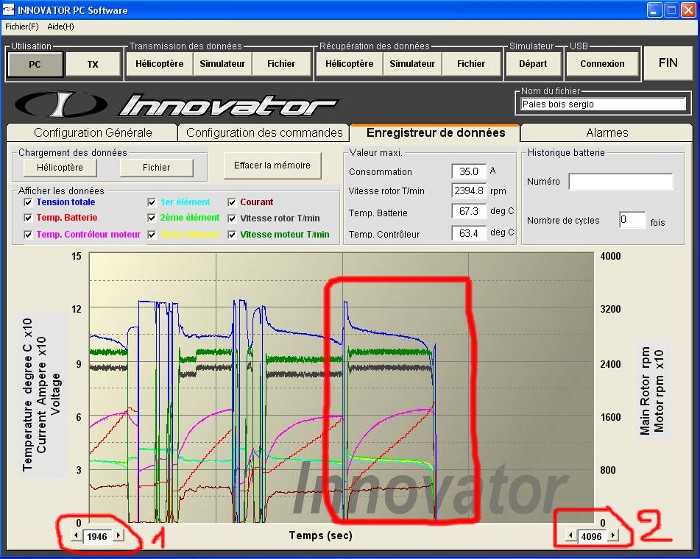The image size is (700, 559).
Task: Decrease start time with left arrow by 1946
Action: click(x=76, y=535)
